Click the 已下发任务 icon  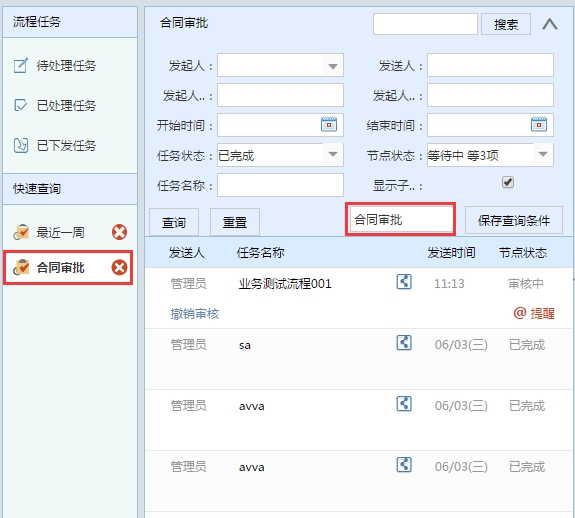[21, 145]
